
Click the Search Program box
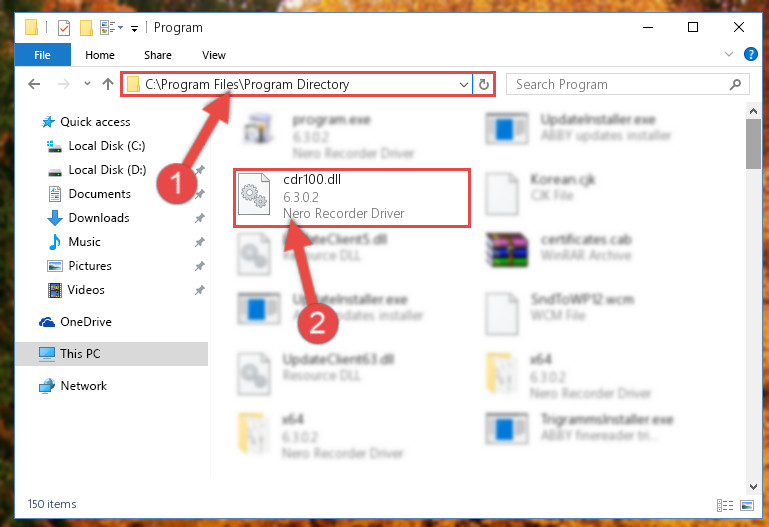point(627,84)
